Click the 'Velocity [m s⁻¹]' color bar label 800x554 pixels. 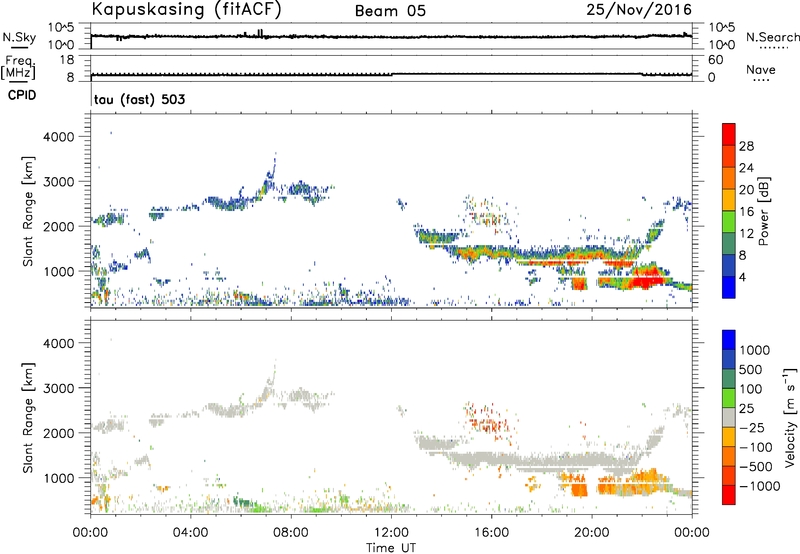click(790, 417)
